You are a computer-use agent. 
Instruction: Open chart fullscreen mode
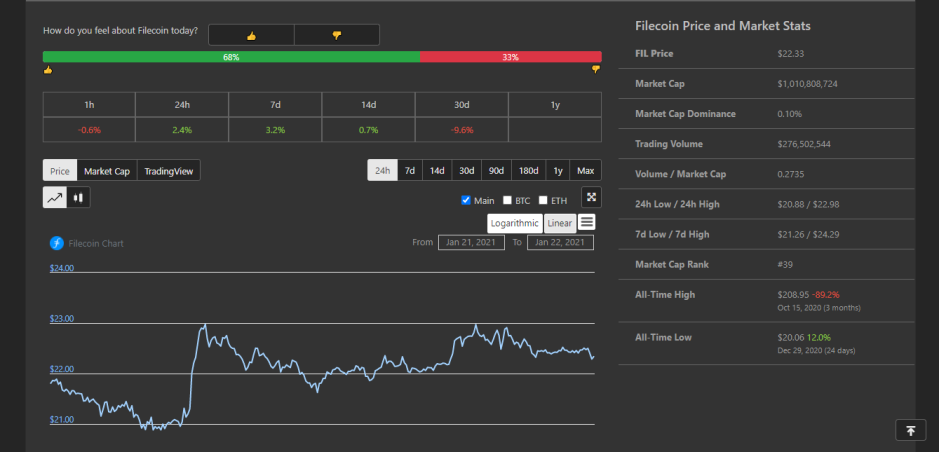[x=591, y=197]
